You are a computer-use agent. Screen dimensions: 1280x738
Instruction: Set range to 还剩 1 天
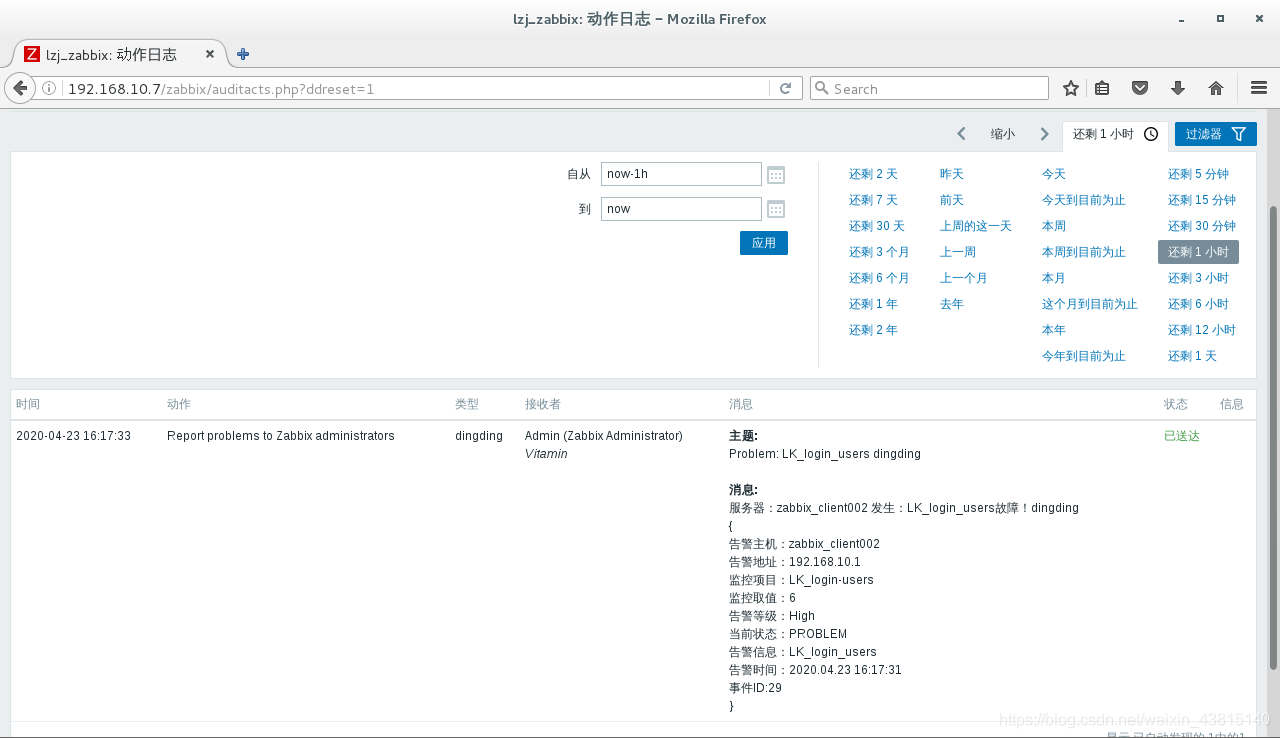(x=1192, y=356)
